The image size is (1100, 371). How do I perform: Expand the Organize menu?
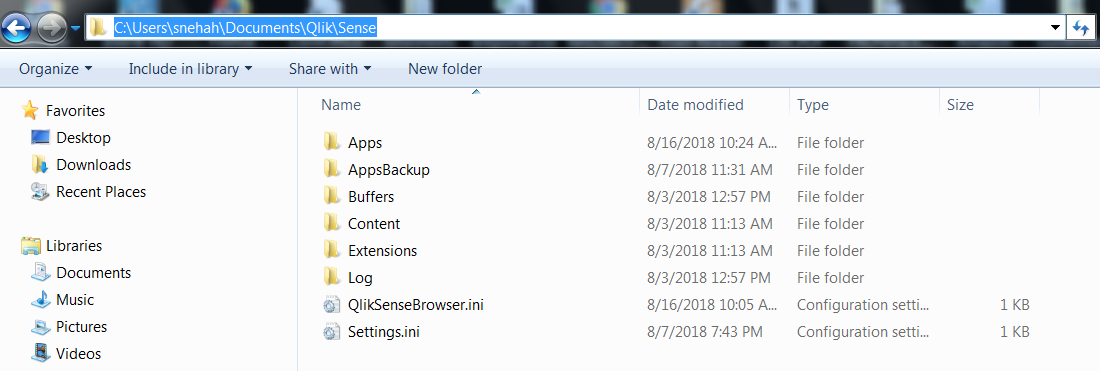55,69
